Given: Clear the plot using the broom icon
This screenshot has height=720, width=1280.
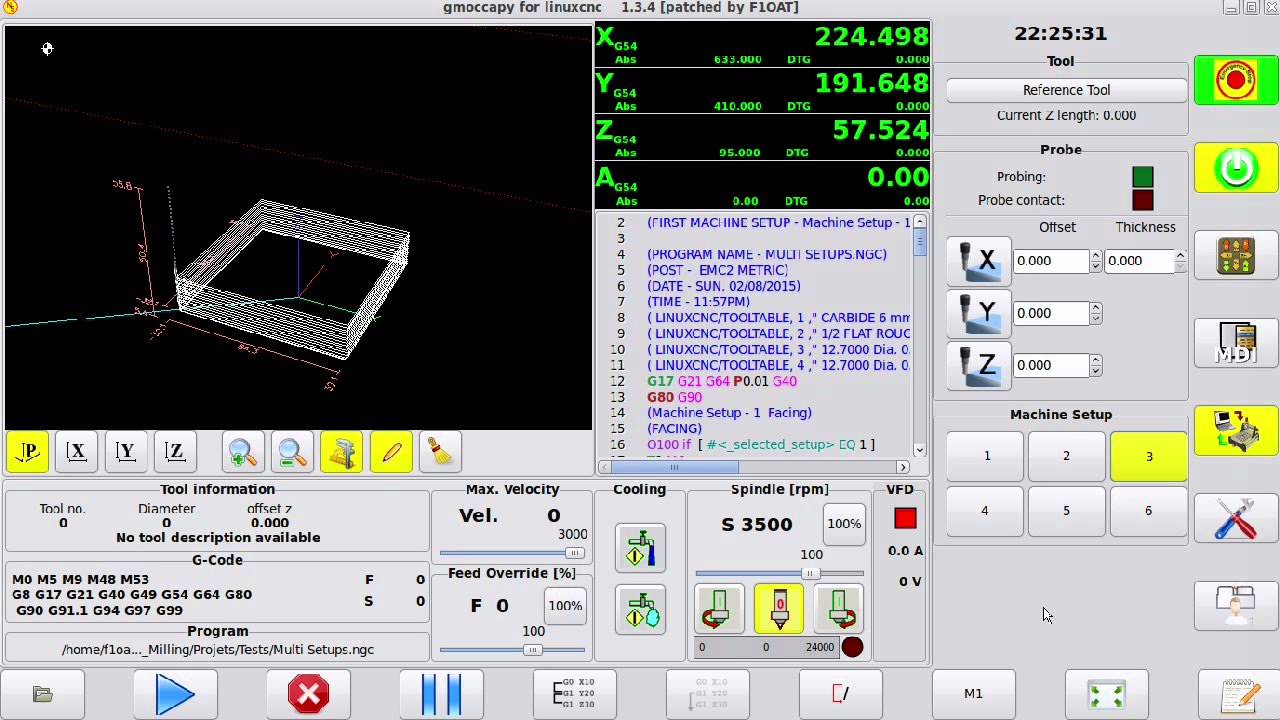Looking at the screenshot, I should pyautogui.click(x=440, y=452).
